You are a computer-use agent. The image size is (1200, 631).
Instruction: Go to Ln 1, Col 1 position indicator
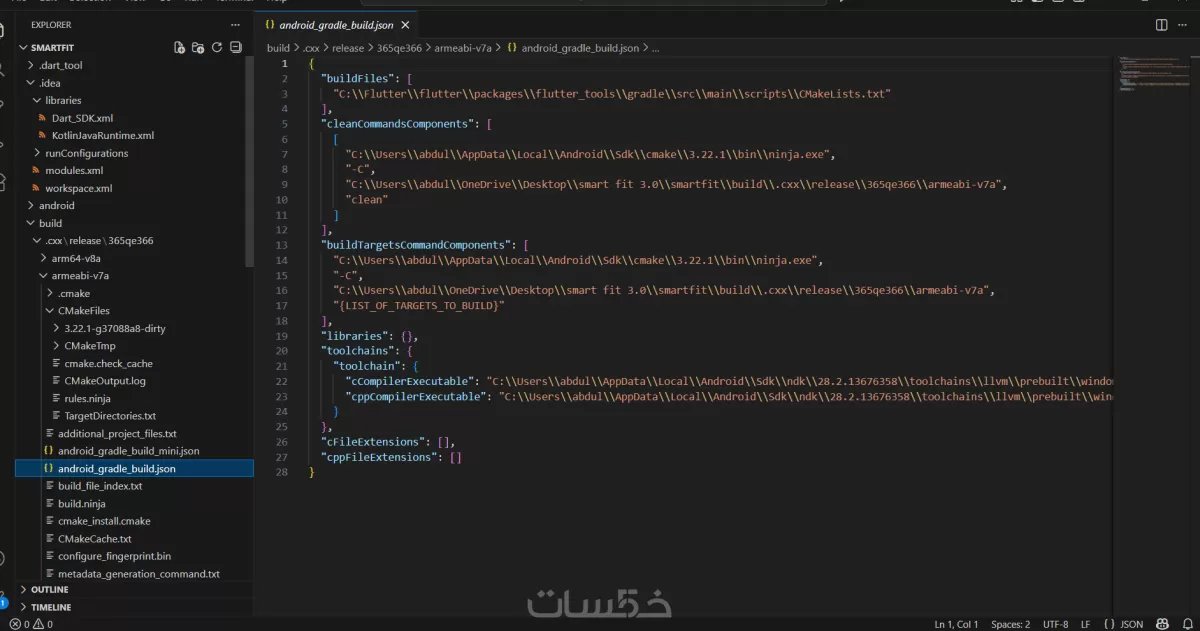coord(956,623)
